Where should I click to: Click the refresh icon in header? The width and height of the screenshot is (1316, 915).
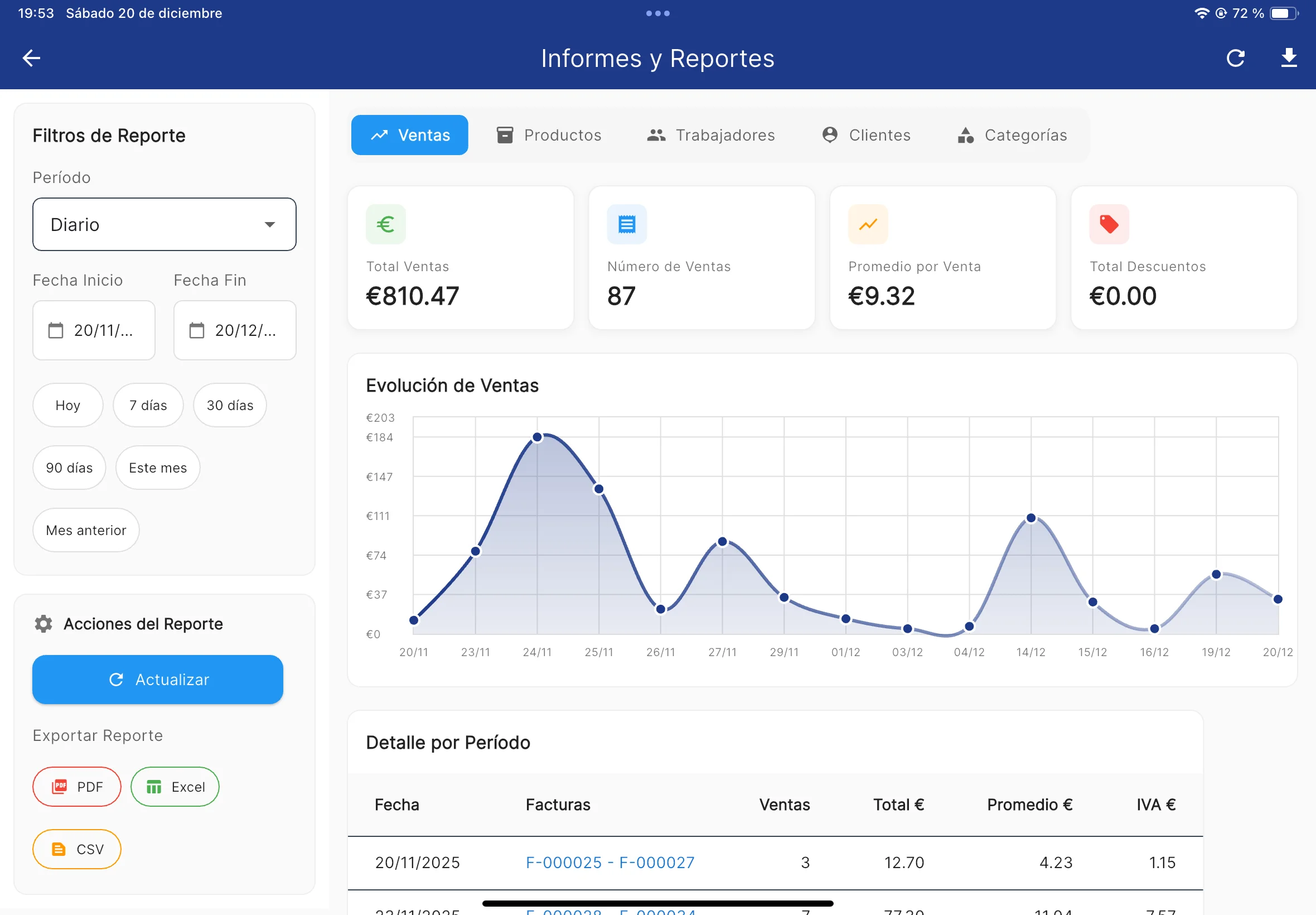[x=1235, y=58]
